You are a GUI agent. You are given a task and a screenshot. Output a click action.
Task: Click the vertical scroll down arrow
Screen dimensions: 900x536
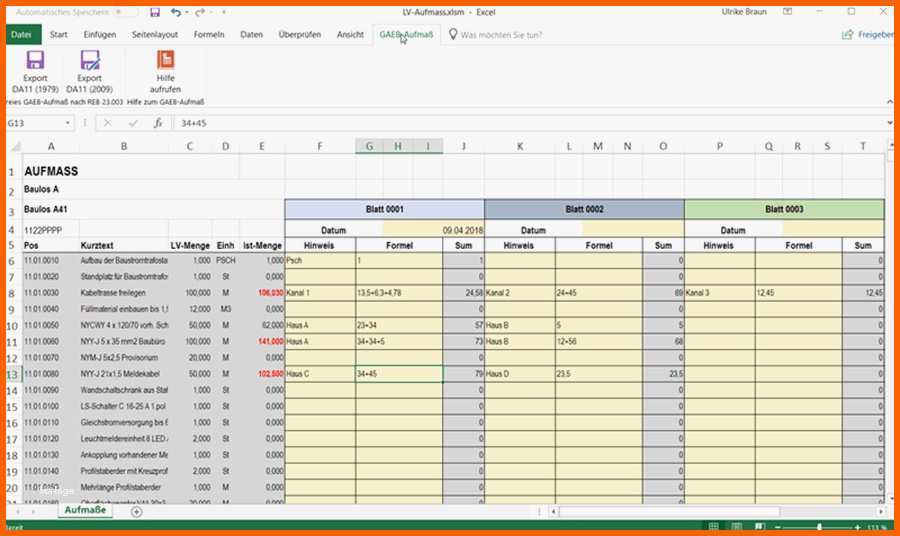890,499
